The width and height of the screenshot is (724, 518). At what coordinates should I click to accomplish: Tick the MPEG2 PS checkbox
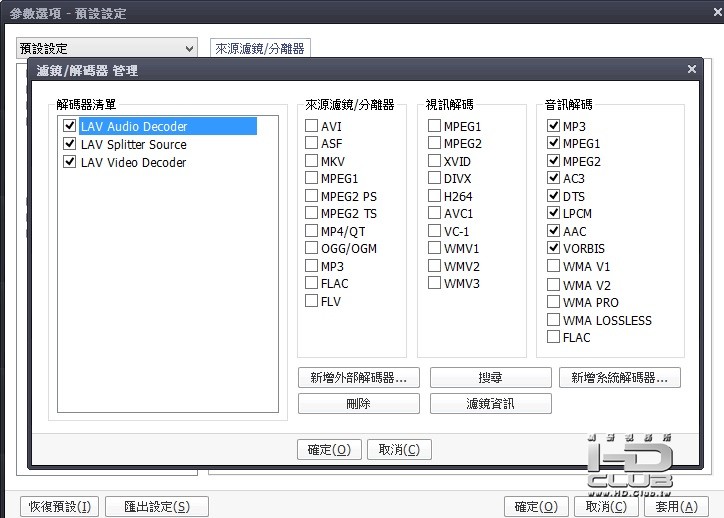pyautogui.click(x=312, y=196)
